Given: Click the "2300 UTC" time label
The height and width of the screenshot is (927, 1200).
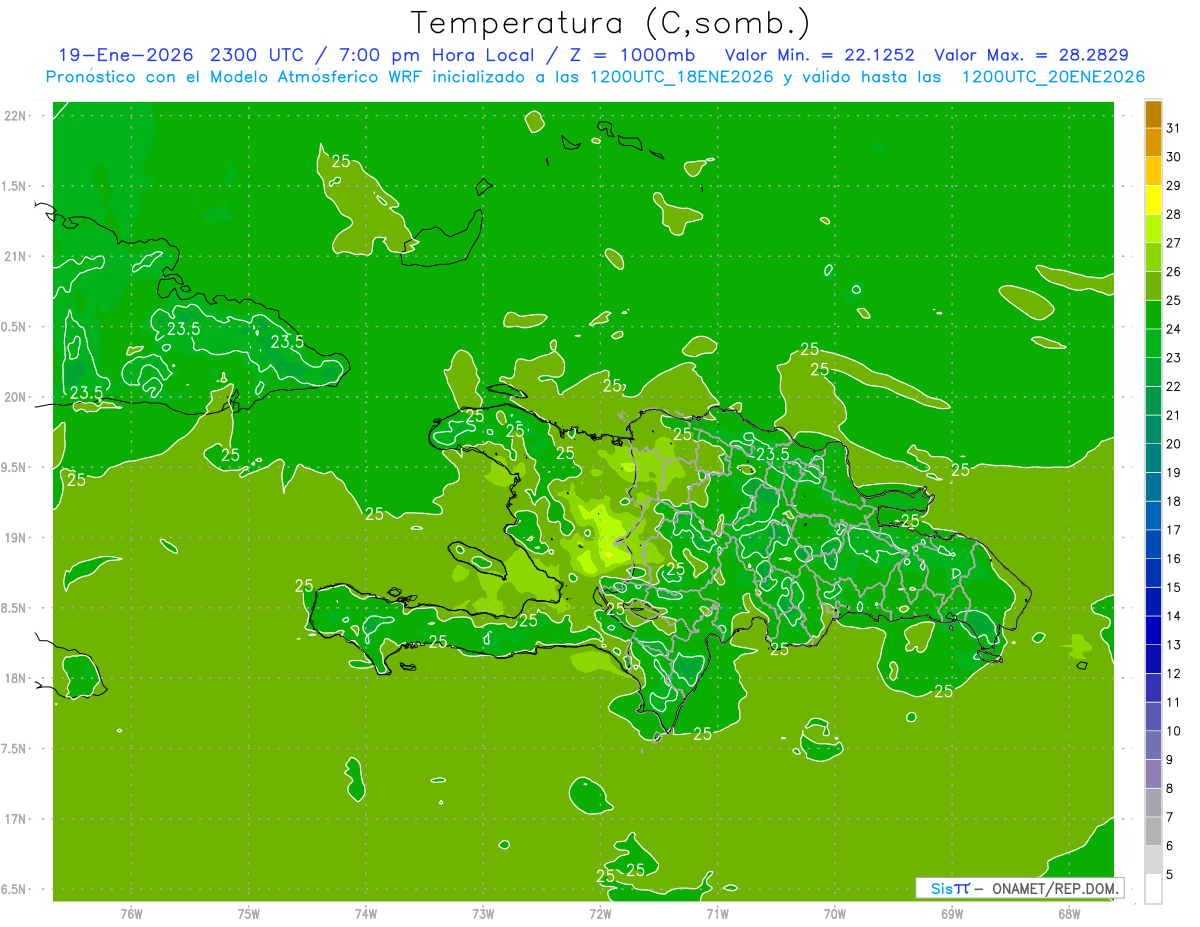Looking at the screenshot, I should tap(258, 55).
